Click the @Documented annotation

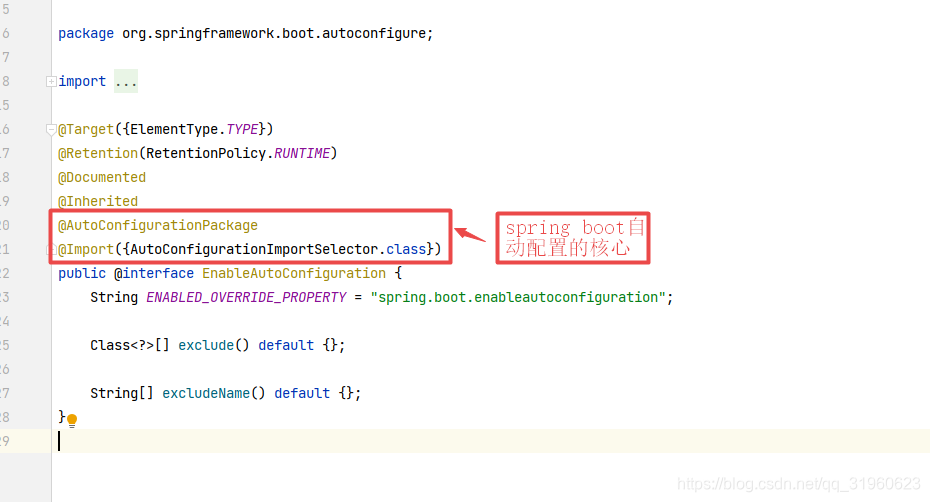pos(101,177)
